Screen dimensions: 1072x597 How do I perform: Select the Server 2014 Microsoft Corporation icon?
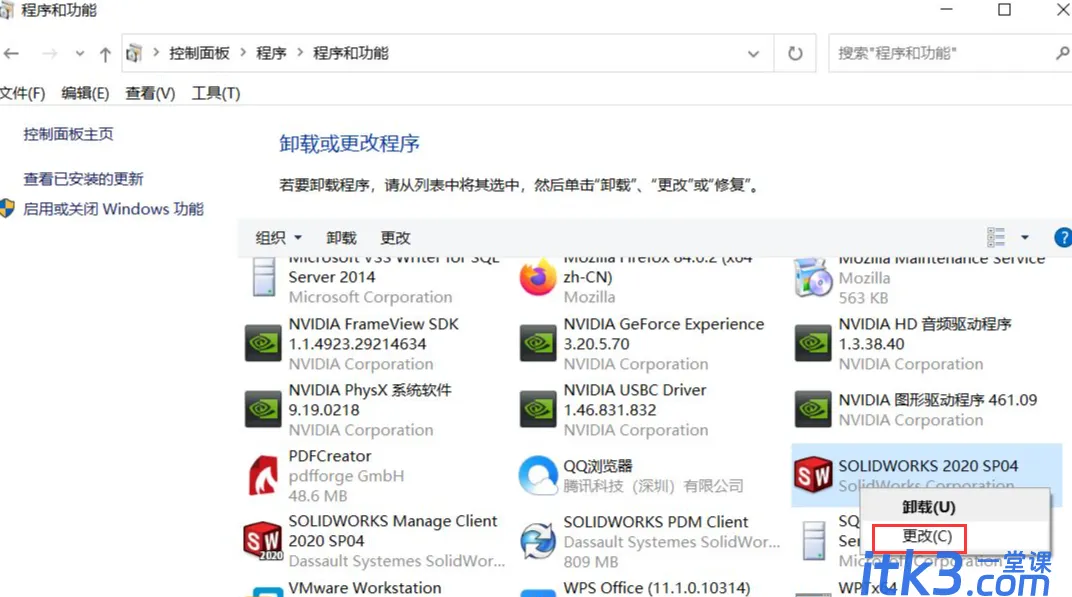click(x=264, y=276)
